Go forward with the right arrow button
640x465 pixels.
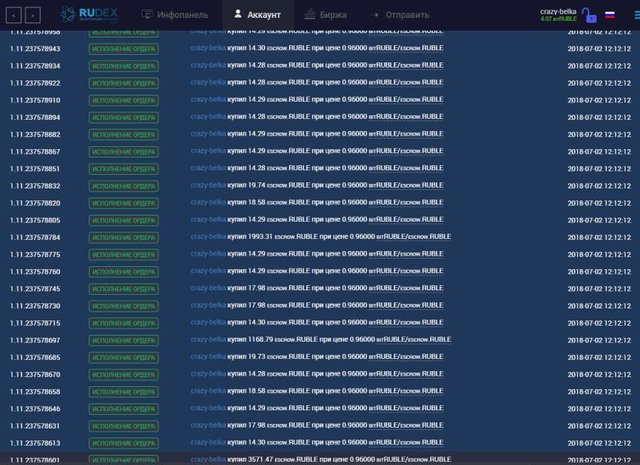pos(33,15)
